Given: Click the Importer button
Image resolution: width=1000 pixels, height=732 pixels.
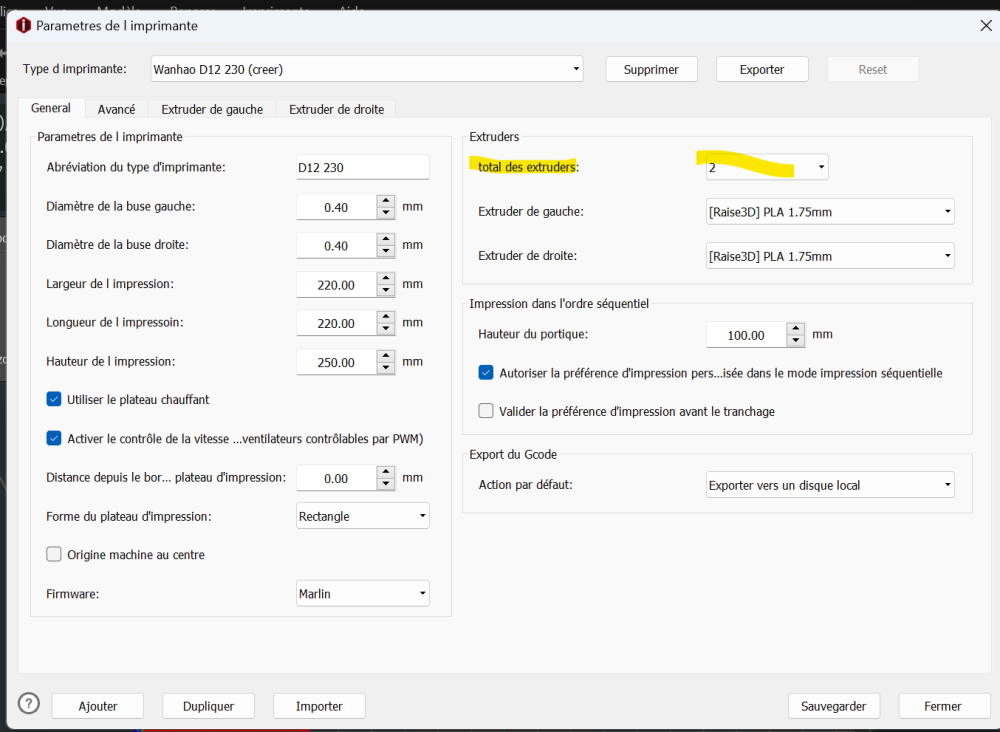Looking at the screenshot, I should [319, 706].
